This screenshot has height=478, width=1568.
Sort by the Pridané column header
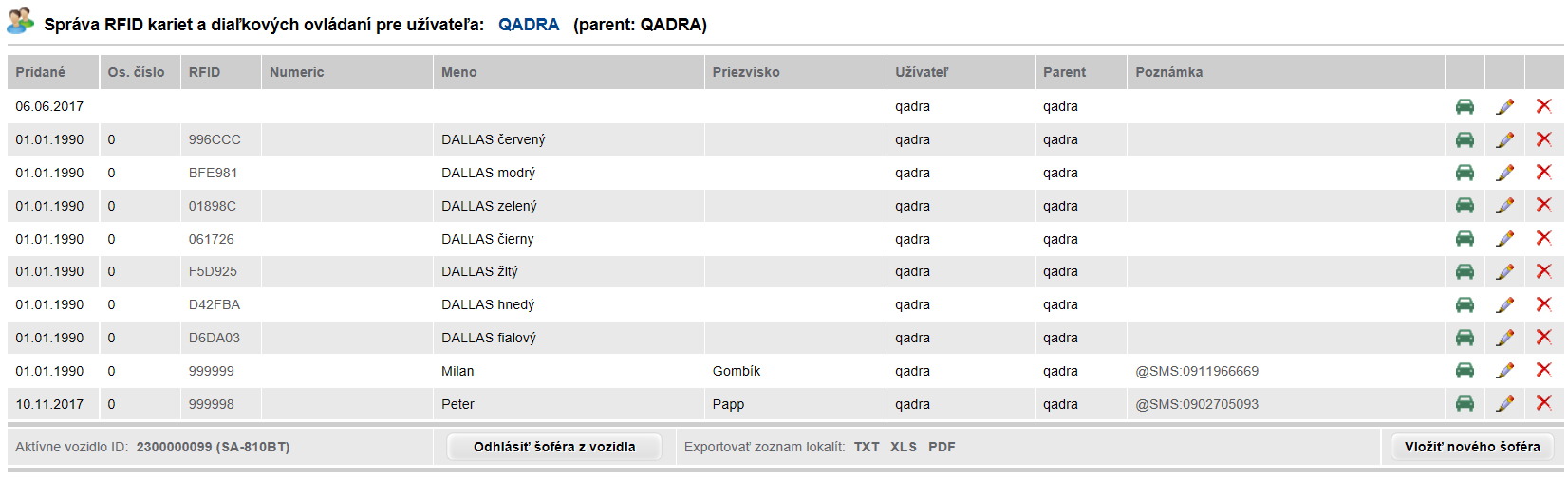pos(41,72)
